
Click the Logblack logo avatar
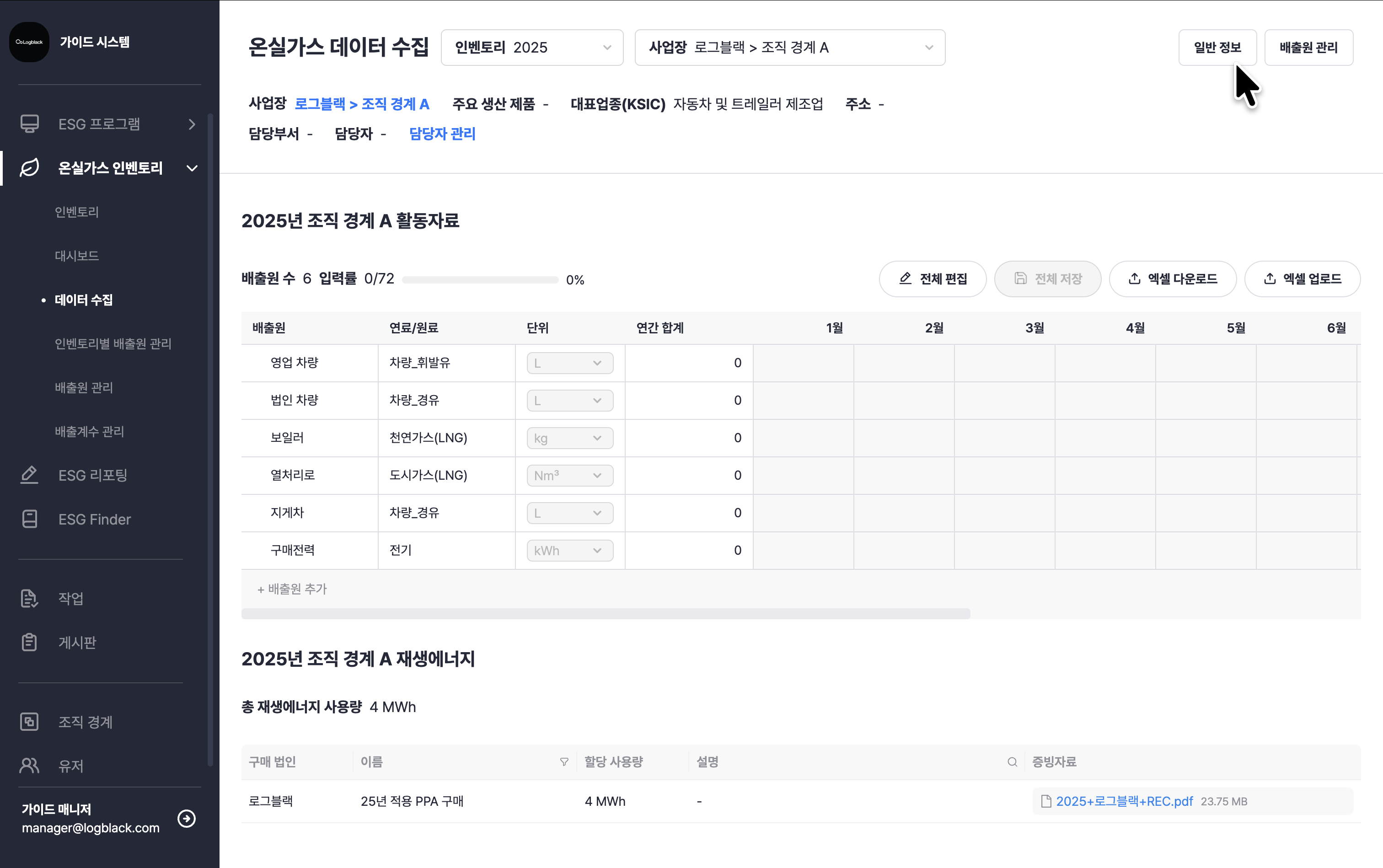[29, 42]
